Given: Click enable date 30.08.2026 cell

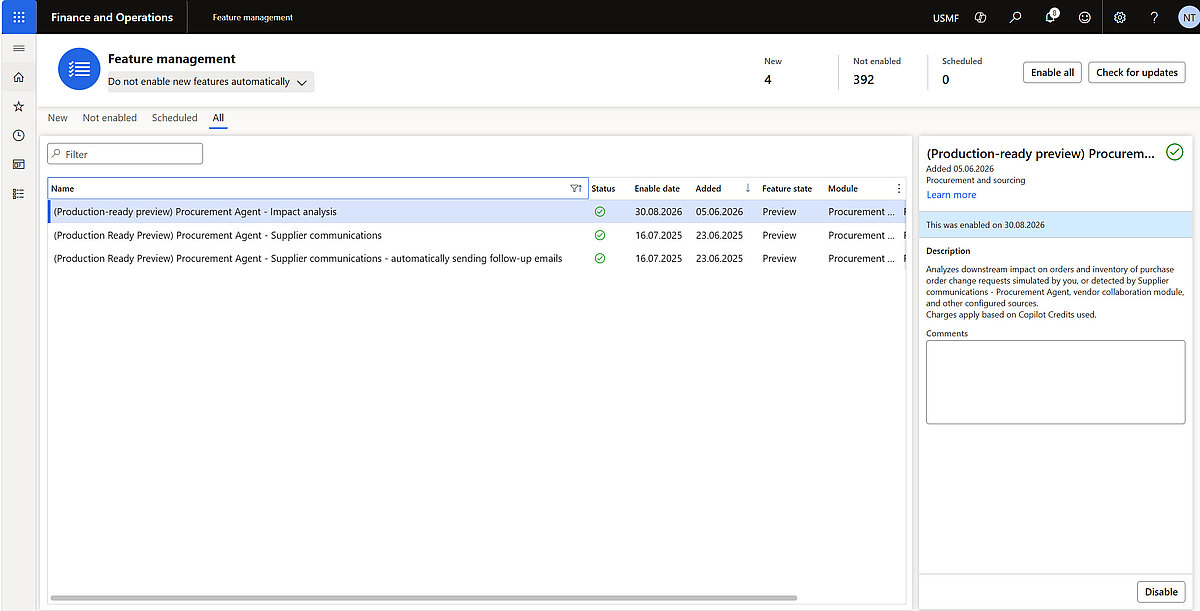Looking at the screenshot, I should coord(658,212).
